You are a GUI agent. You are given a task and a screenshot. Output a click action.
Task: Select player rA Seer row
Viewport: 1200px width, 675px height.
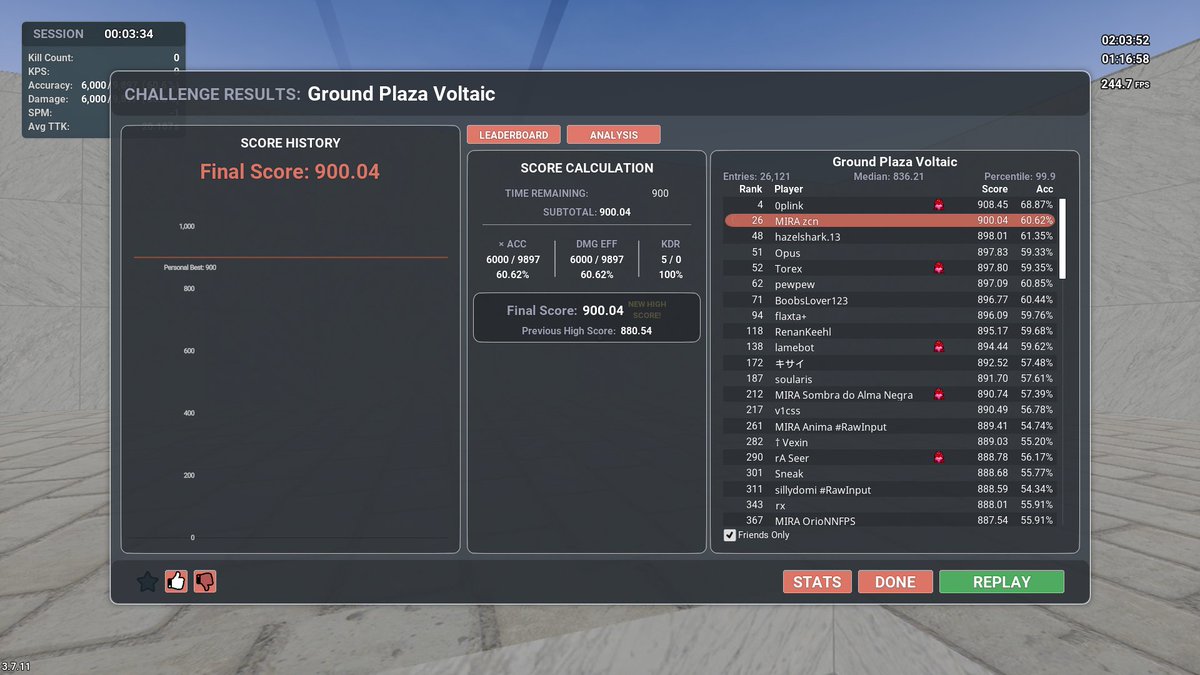pyautogui.click(x=890, y=458)
